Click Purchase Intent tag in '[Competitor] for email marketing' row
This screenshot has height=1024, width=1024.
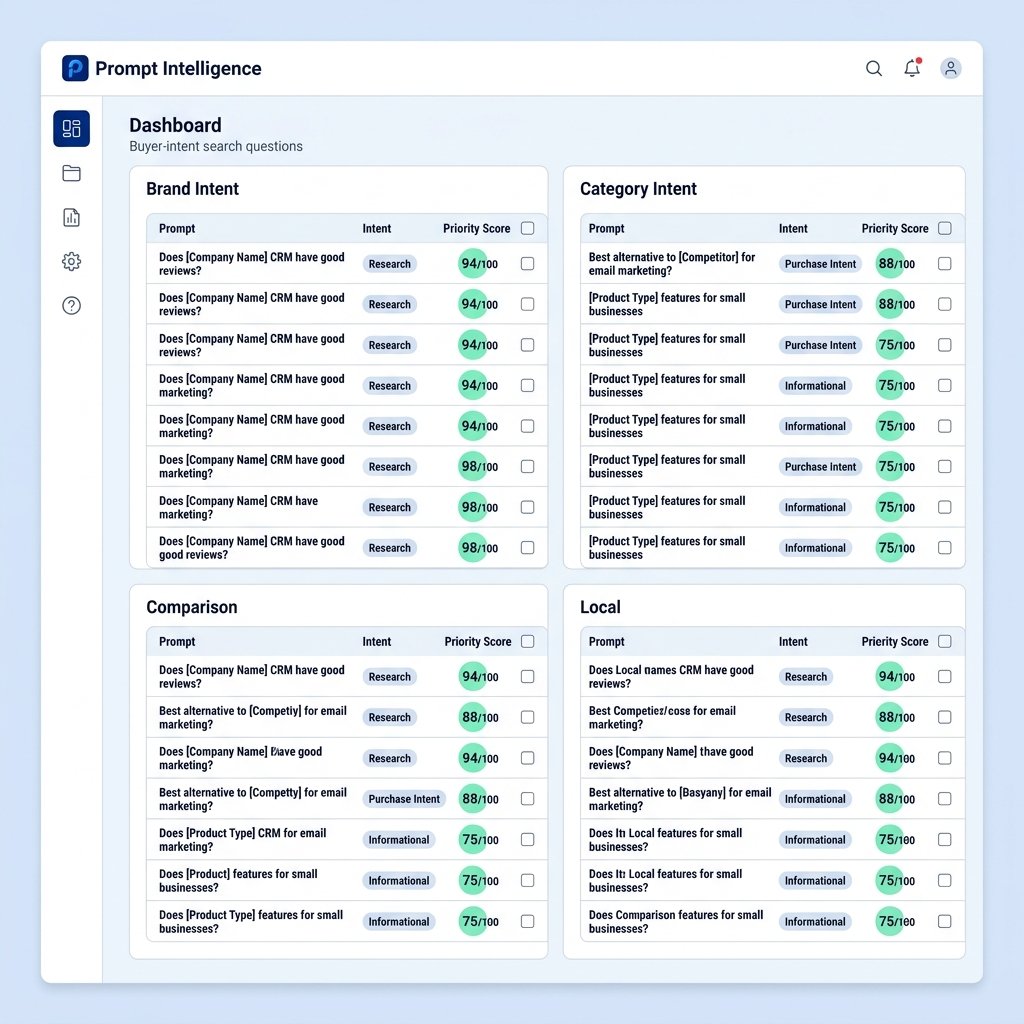click(x=820, y=264)
